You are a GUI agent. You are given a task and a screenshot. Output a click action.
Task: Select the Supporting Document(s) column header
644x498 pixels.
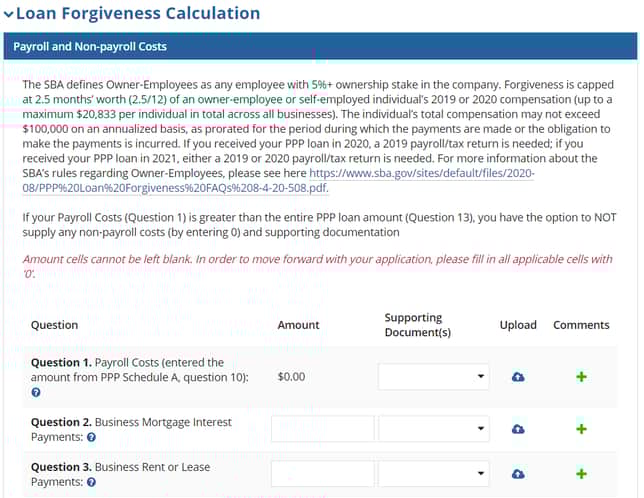click(418, 325)
